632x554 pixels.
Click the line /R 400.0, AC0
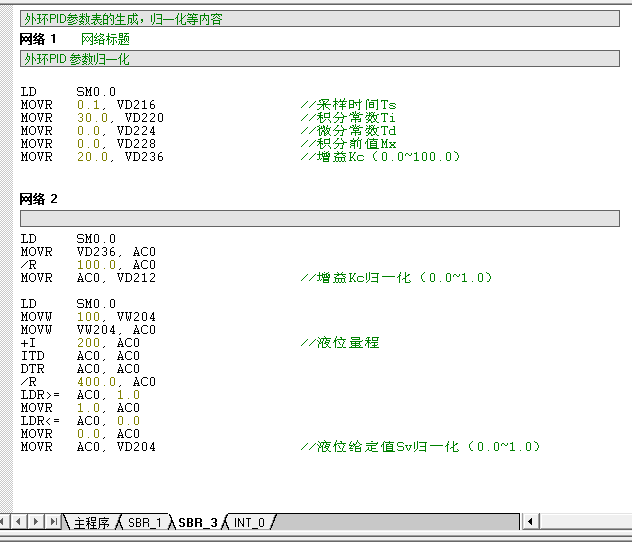tap(88, 381)
